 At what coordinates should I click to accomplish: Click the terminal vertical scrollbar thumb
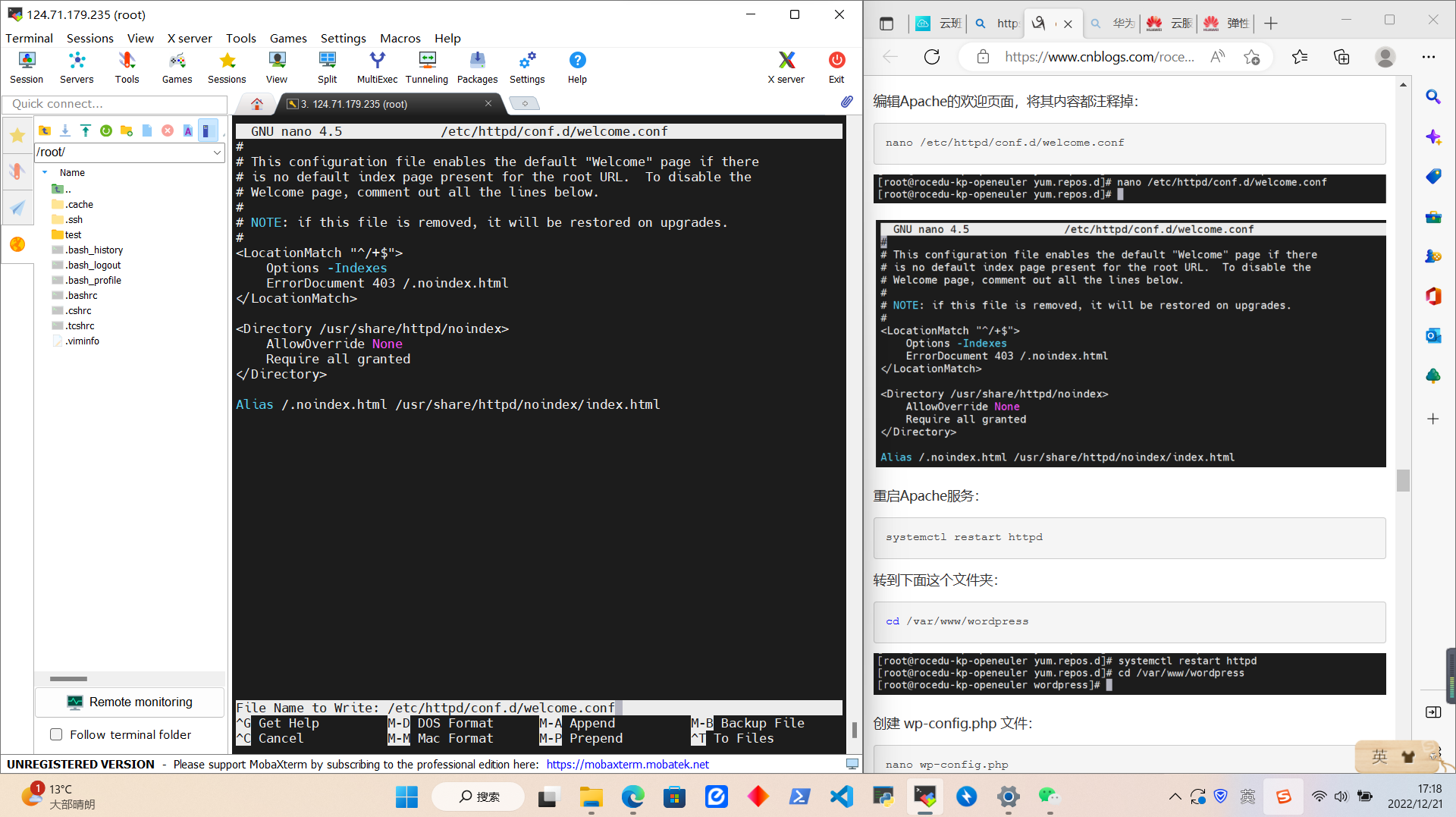pos(855,729)
